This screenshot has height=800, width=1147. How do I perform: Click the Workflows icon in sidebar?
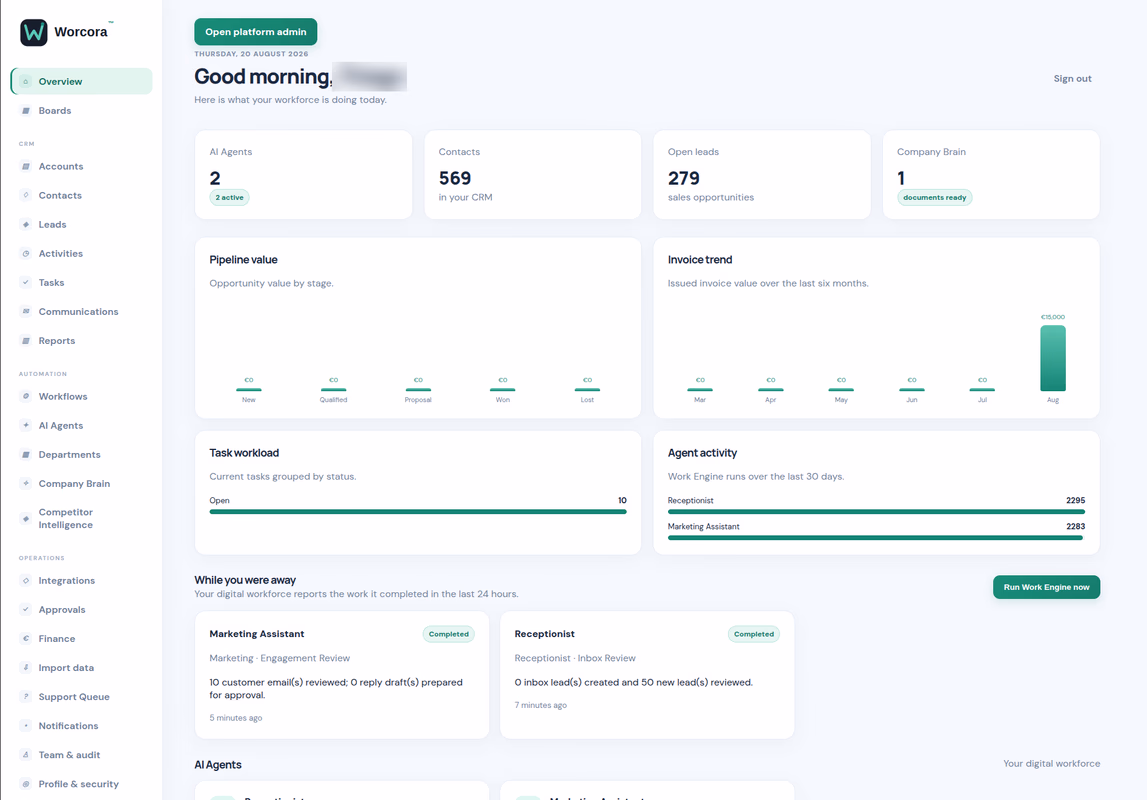click(26, 396)
